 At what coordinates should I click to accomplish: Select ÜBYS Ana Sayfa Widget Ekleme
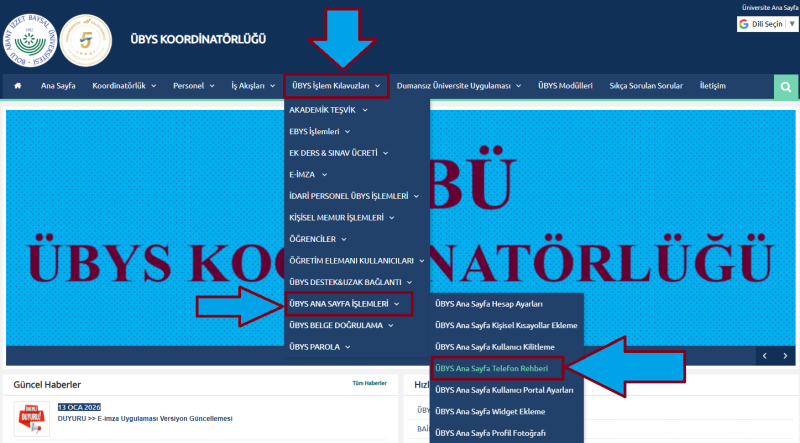pyautogui.click(x=489, y=411)
